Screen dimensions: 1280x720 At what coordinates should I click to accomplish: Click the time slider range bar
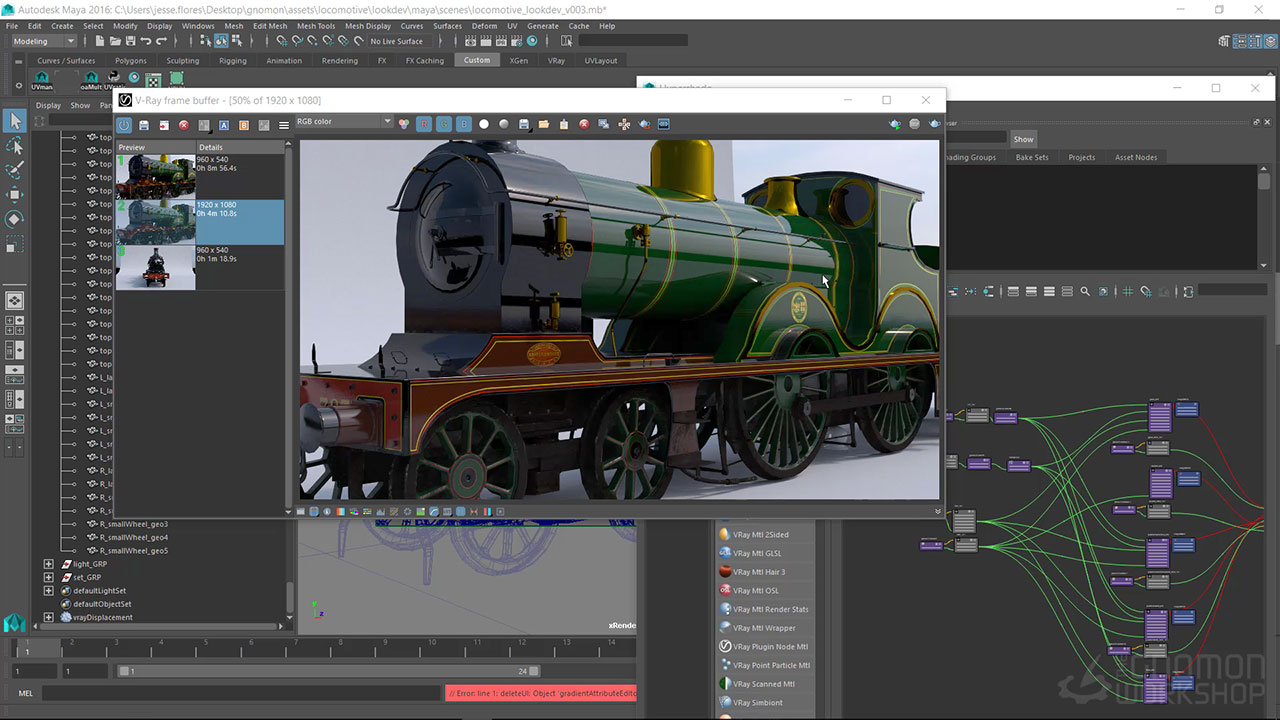(x=328, y=671)
